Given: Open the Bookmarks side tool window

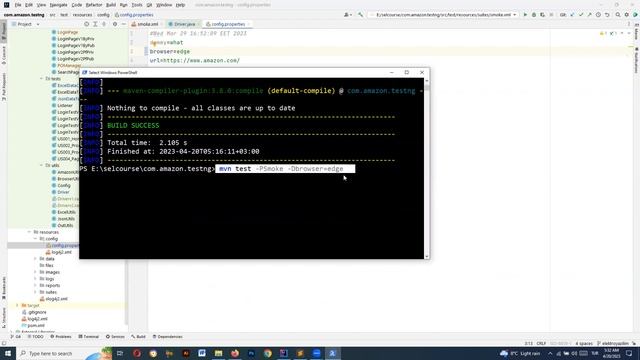Looking at the screenshot, I should click(x=4, y=288).
